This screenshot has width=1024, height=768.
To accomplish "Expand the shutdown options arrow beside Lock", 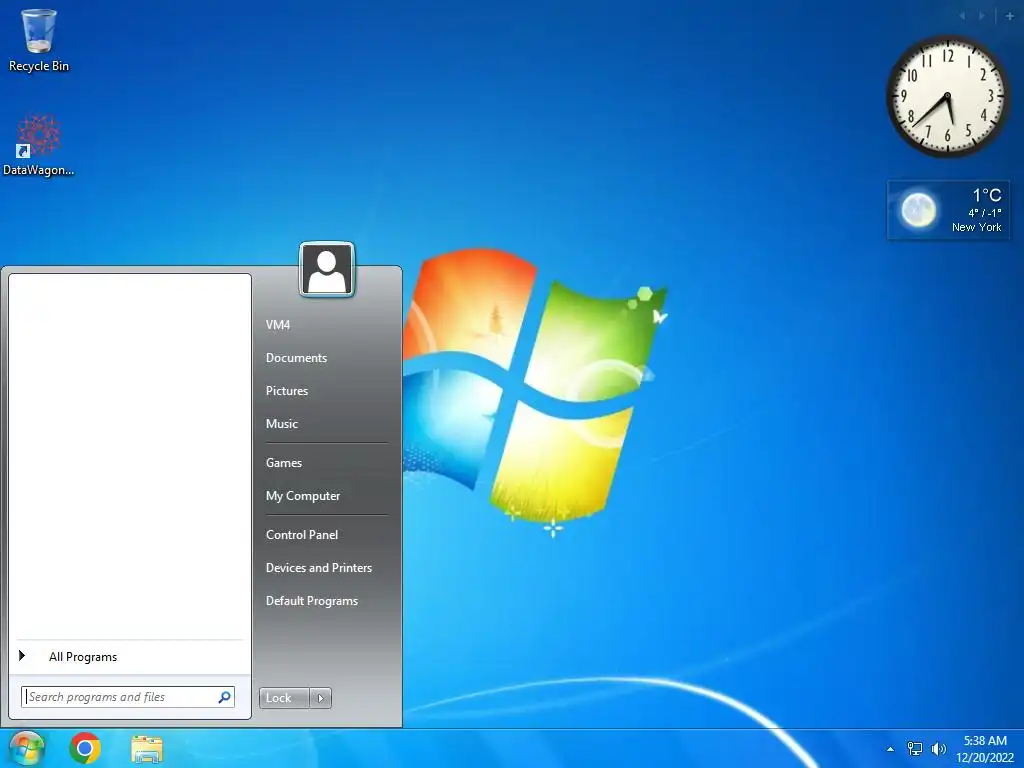I will [320, 698].
